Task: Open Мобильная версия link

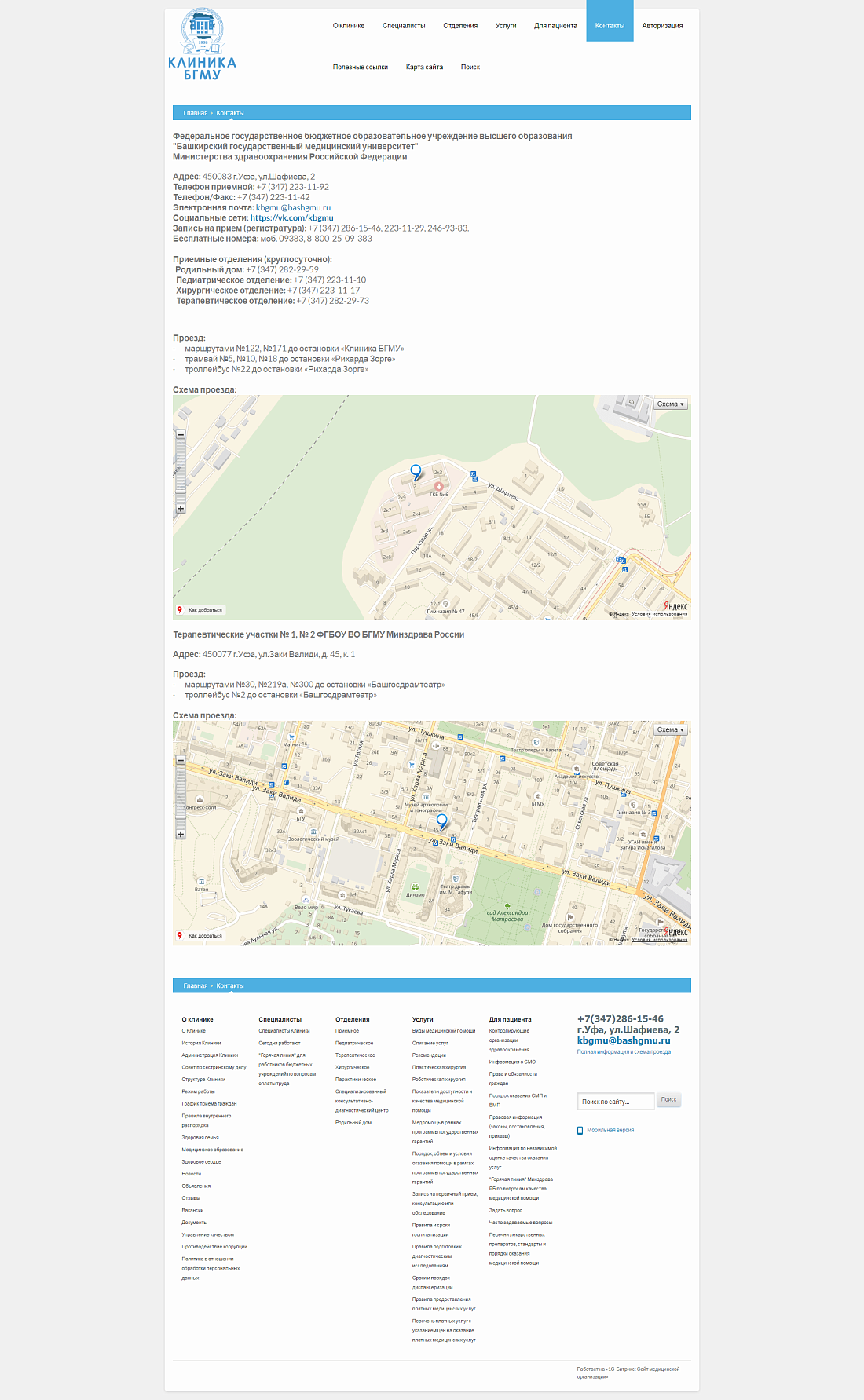Action: pyautogui.click(x=610, y=1131)
